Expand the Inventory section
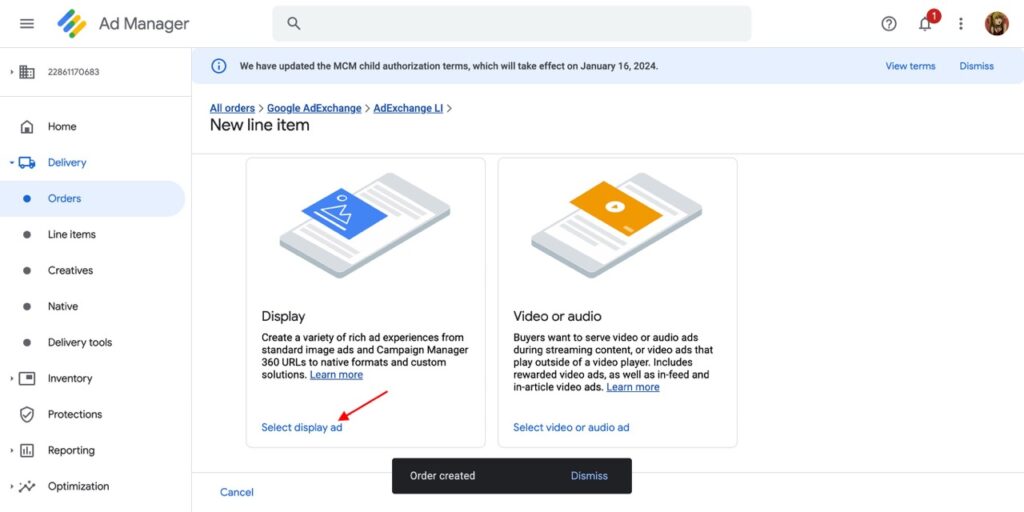This screenshot has width=1024, height=512. [x=11, y=378]
